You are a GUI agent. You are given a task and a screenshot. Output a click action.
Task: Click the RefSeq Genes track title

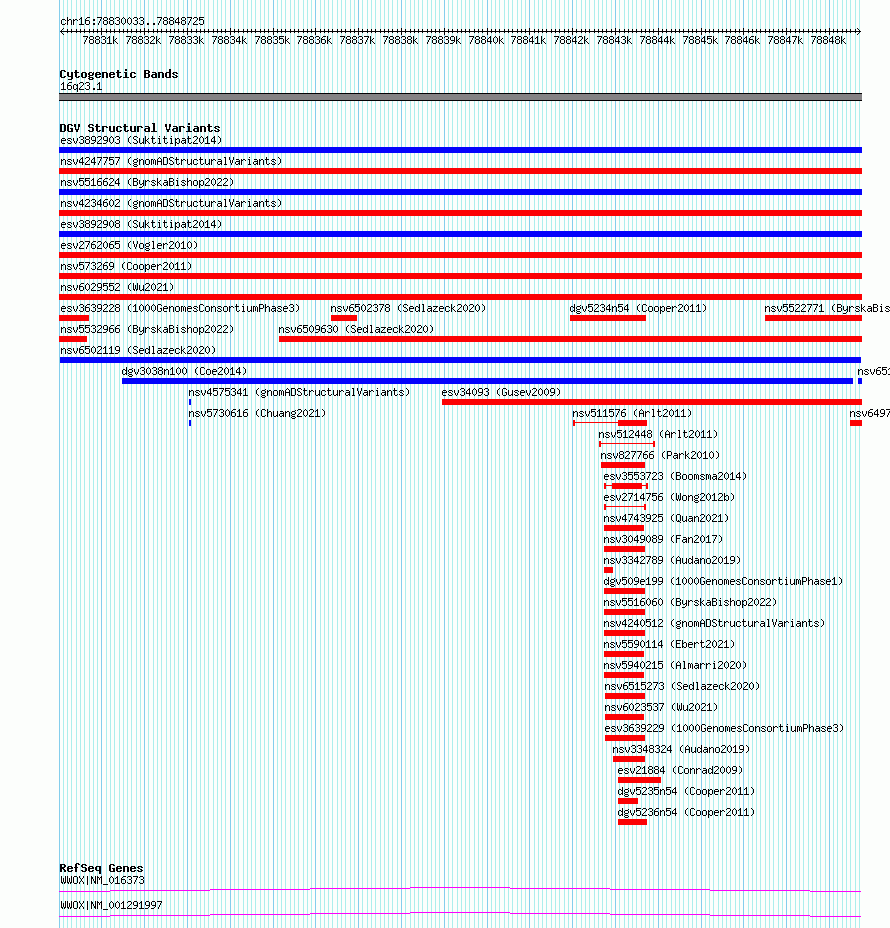pos(101,868)
